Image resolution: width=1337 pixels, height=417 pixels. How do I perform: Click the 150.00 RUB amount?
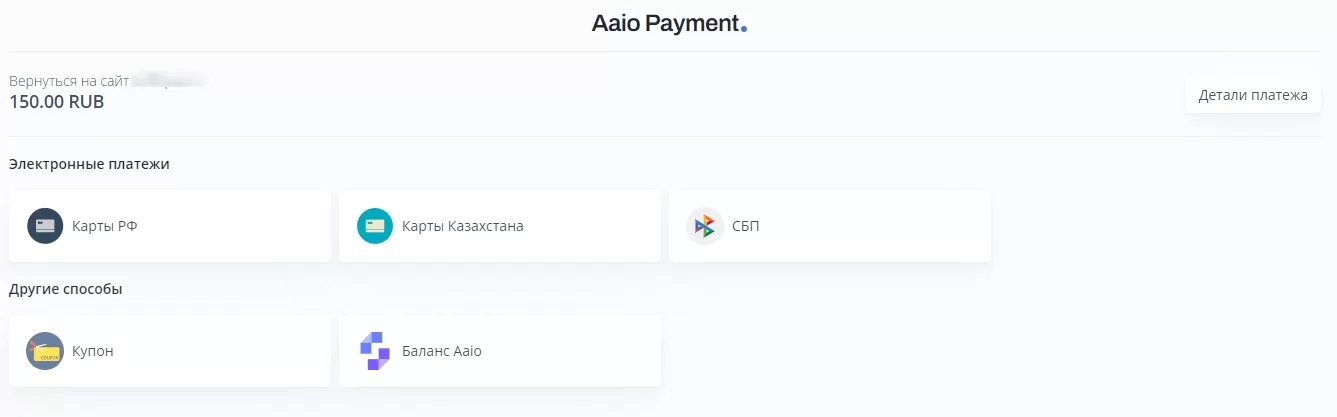57,101
